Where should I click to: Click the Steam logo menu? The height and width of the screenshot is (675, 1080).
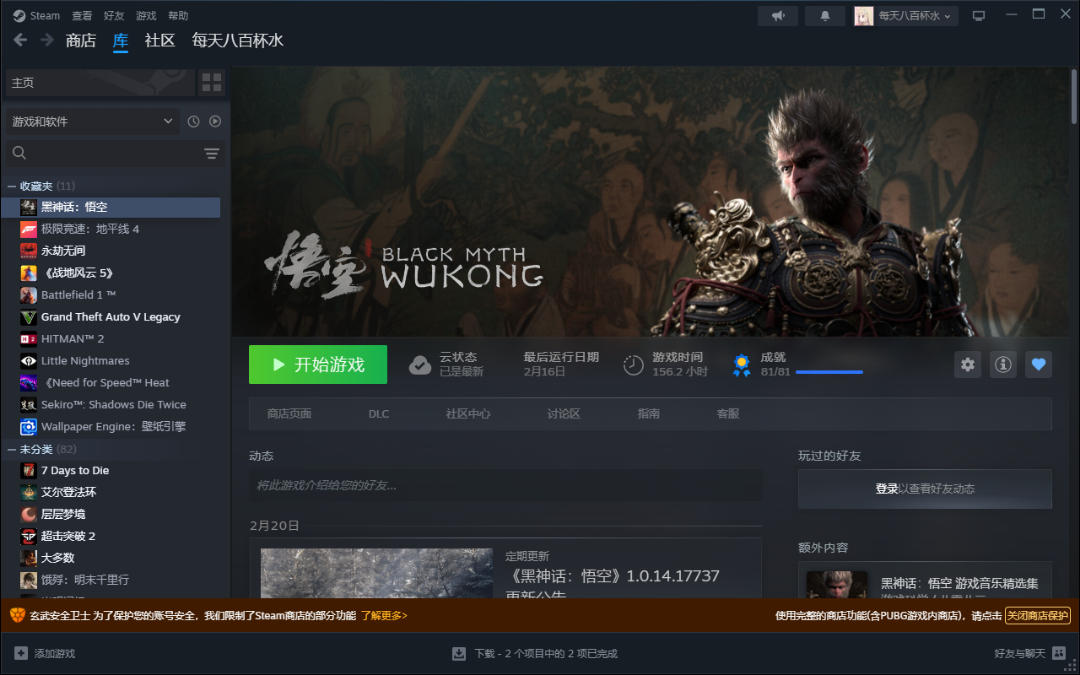click(37, 15)
